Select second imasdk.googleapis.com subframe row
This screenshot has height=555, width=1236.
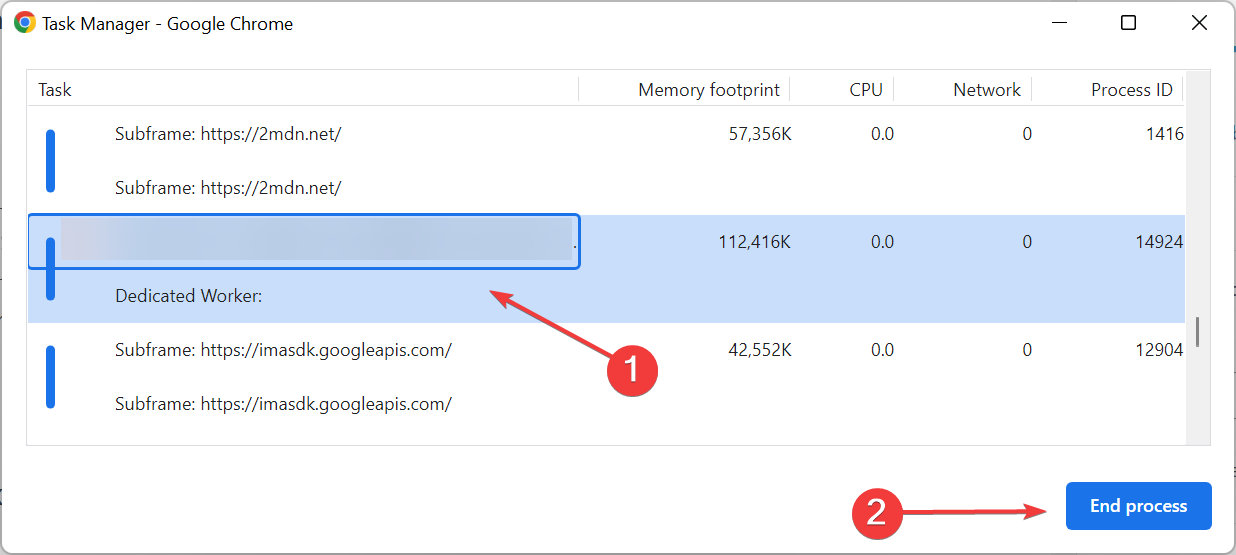606,404
